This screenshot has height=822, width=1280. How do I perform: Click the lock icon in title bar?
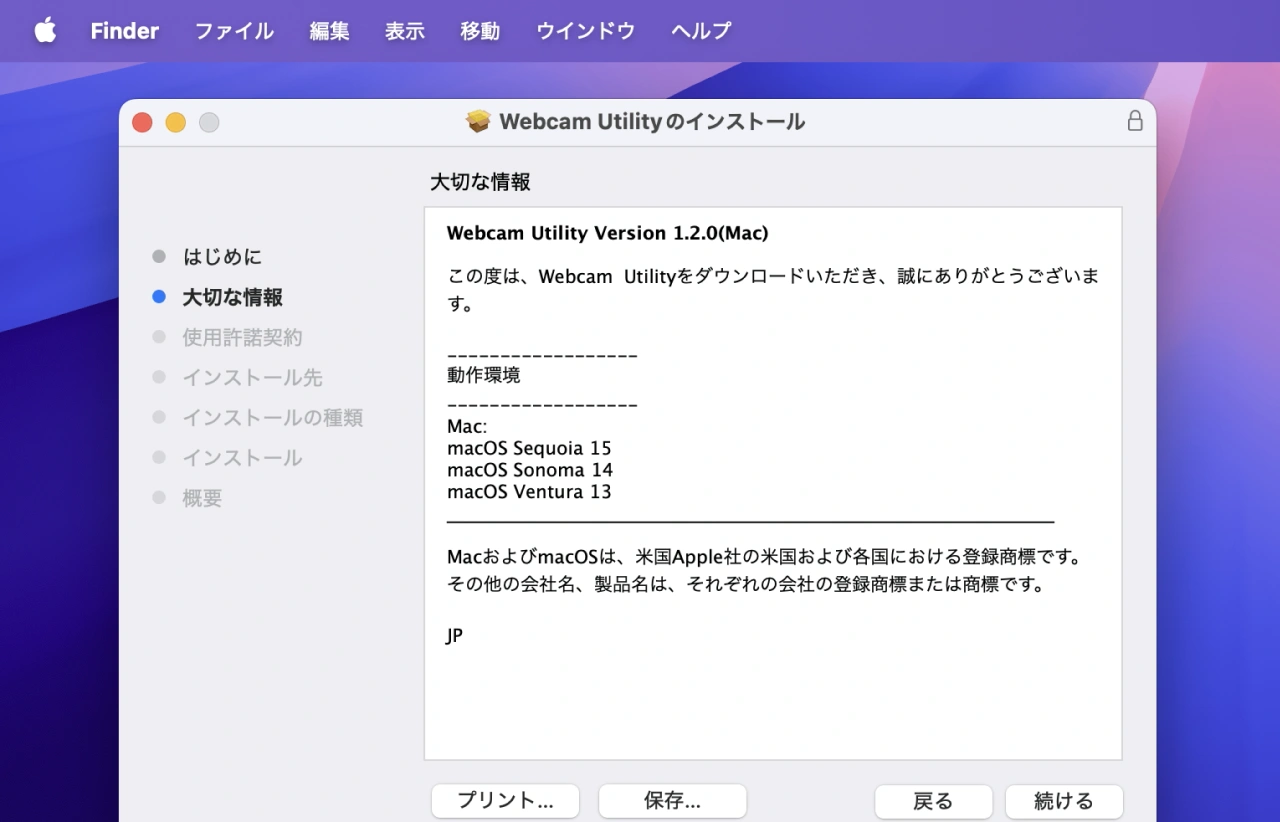tap(1135, 122)
